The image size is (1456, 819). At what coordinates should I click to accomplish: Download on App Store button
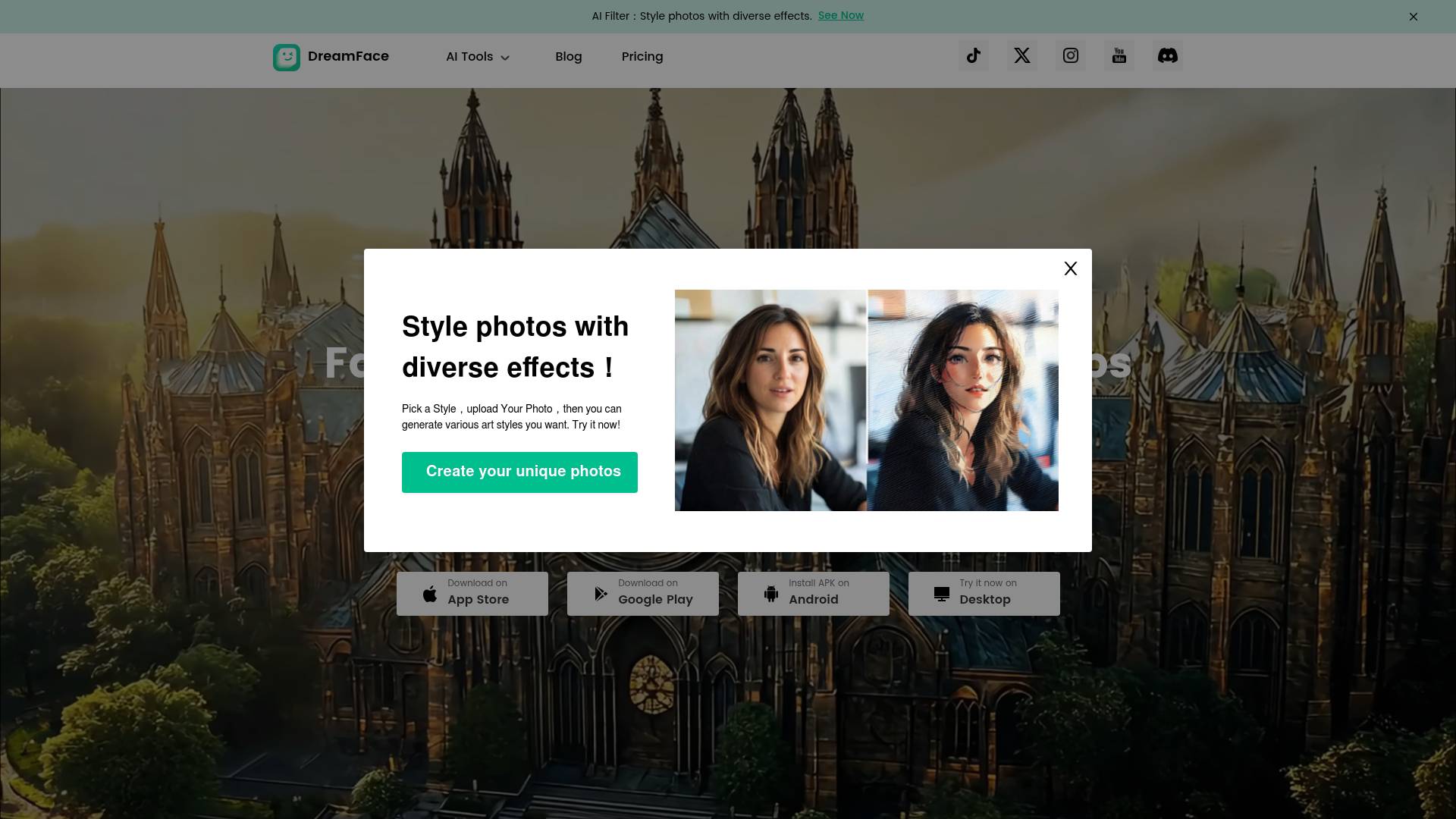point(472,593)
